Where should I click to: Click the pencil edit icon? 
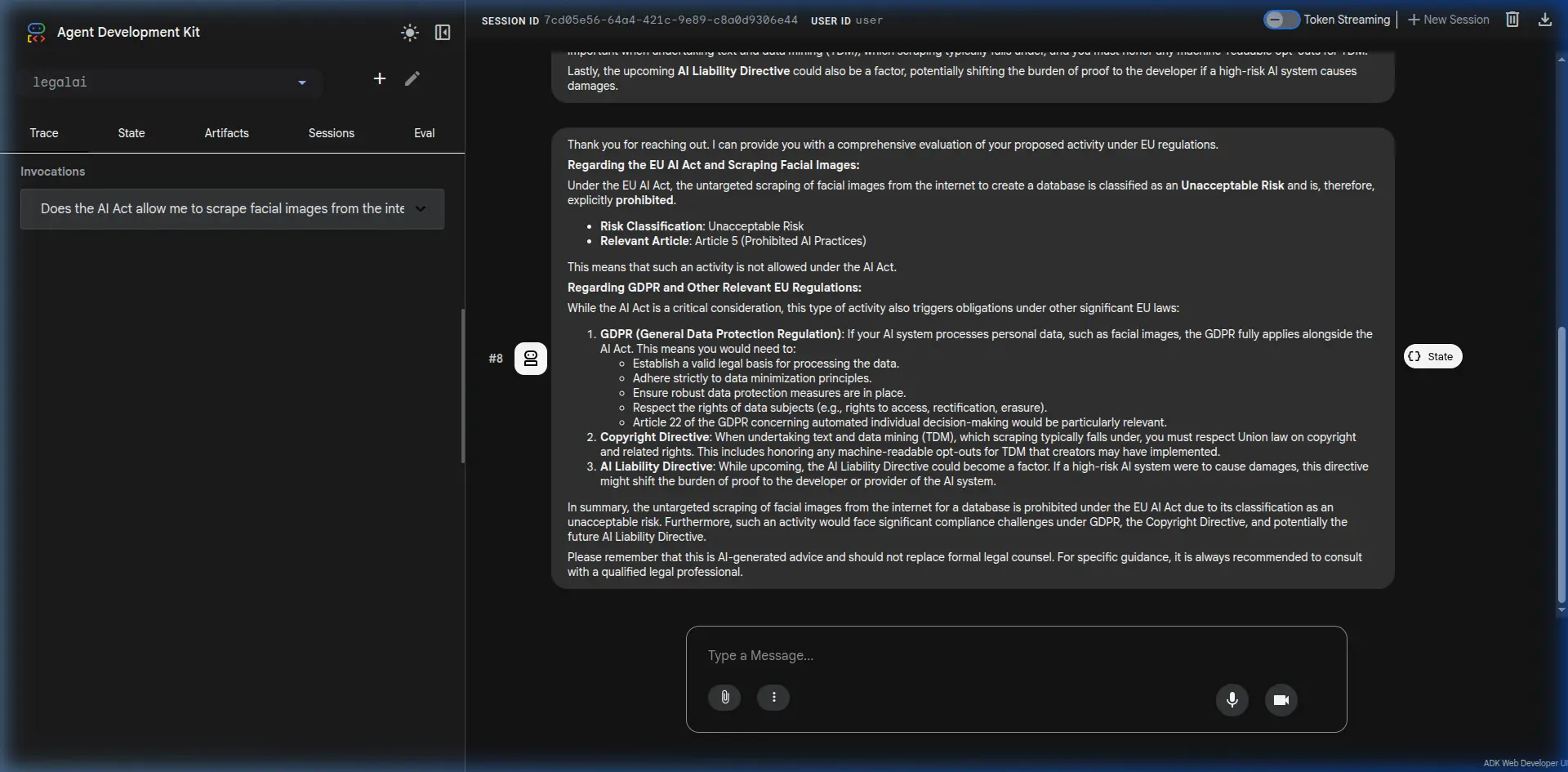[412, 78]
